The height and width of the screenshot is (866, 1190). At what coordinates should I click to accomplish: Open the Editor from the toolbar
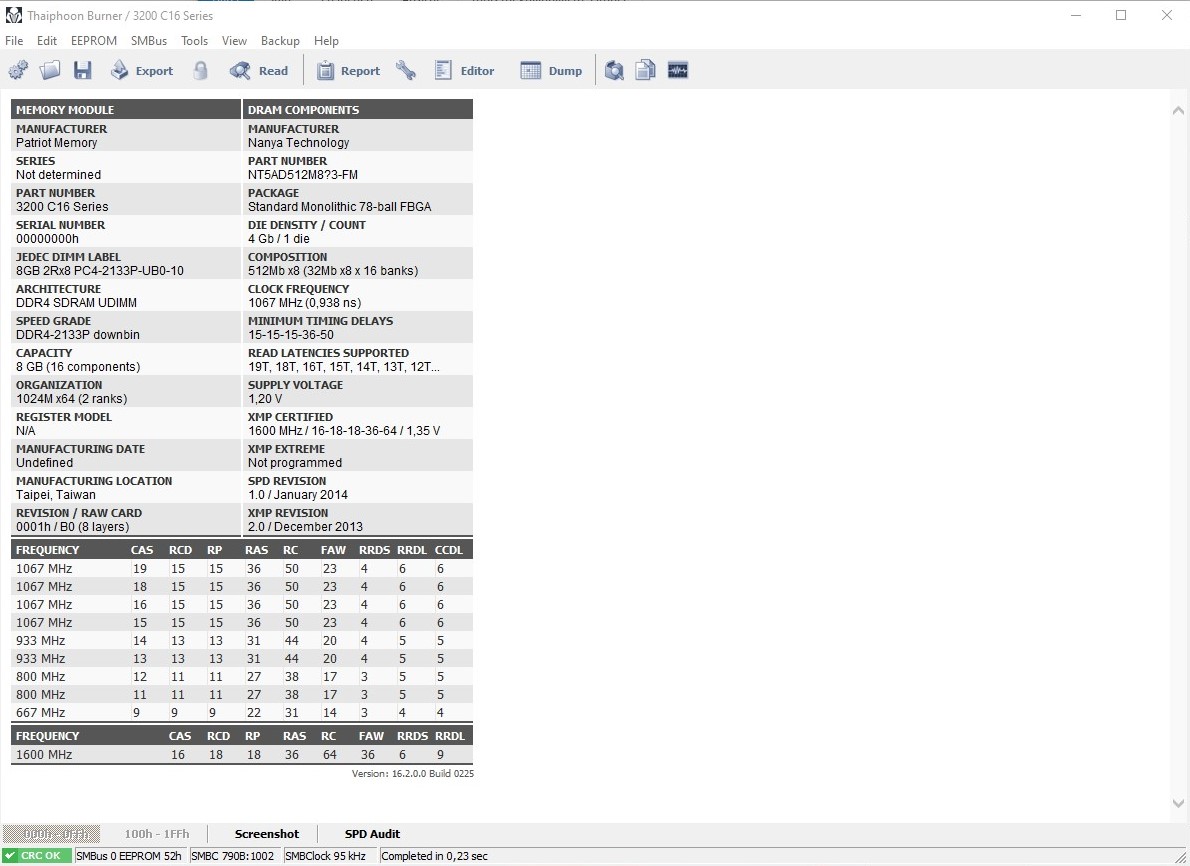pyautogui.click(x=464, y=71)
